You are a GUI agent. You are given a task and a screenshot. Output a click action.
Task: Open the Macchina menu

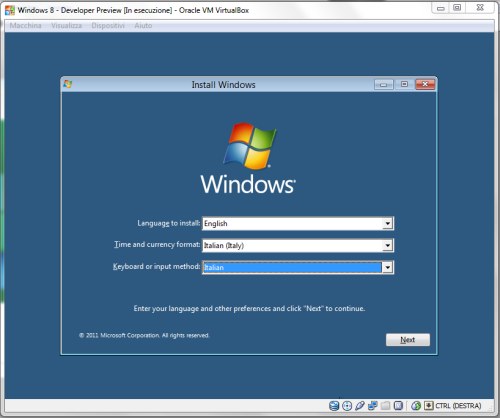point(25,25)
